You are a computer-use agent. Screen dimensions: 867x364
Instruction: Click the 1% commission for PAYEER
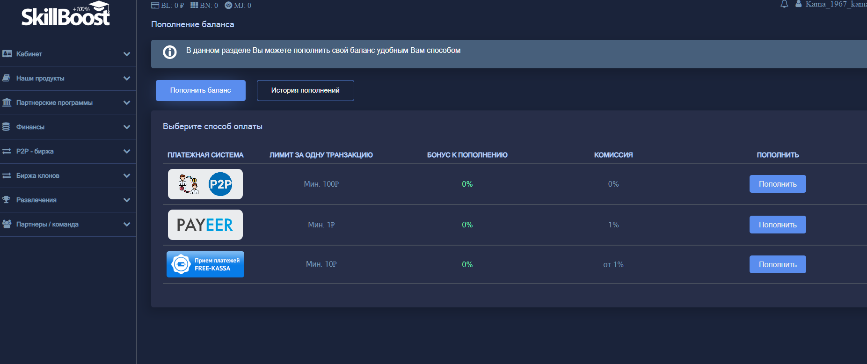coord(613,225)
